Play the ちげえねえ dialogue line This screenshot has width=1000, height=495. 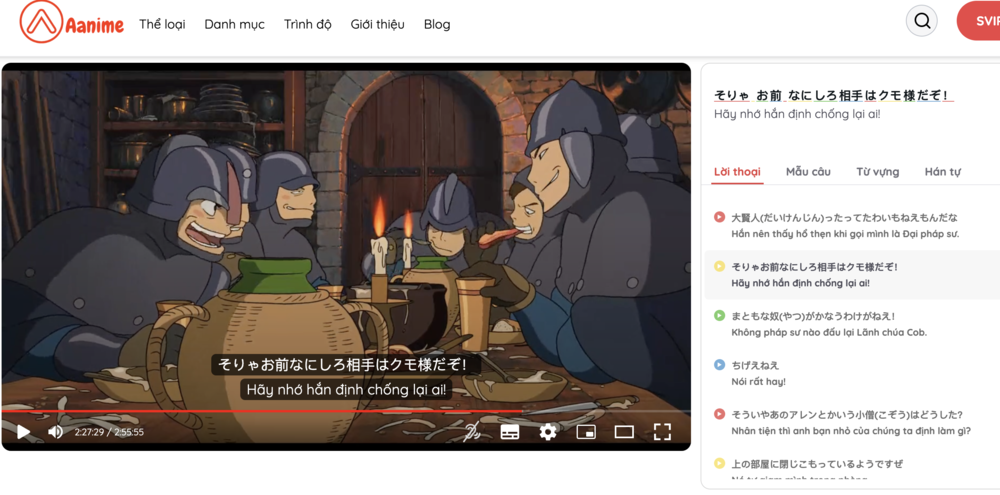click(719, 365)
